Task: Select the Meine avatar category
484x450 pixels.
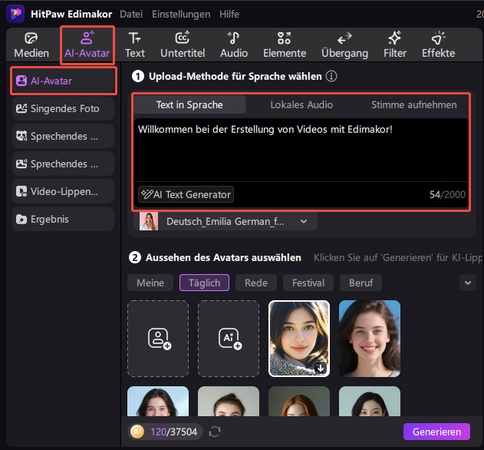Action: point(150,283)
